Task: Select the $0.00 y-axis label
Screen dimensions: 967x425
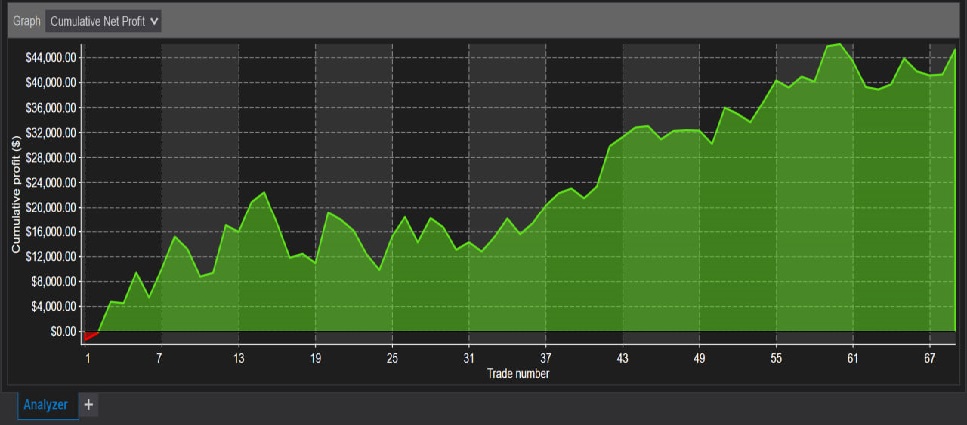Action: 62,331
